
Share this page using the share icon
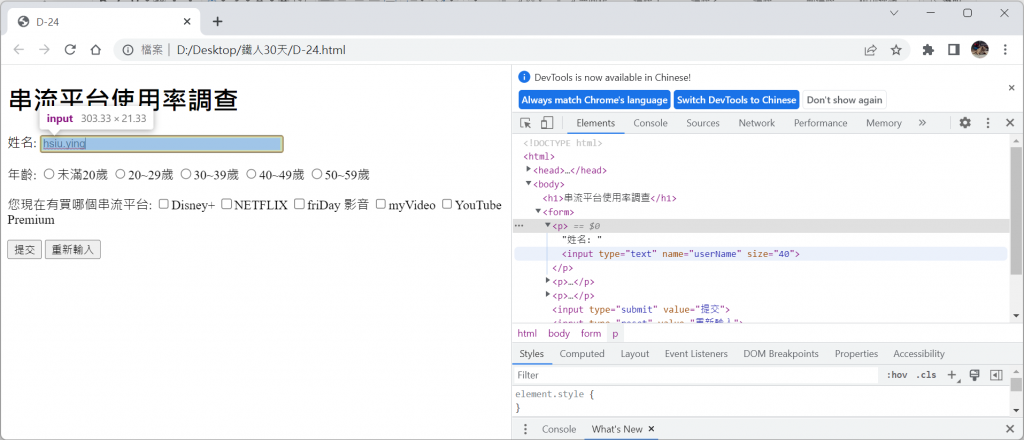pyautogui.click(x=871, y=50)
